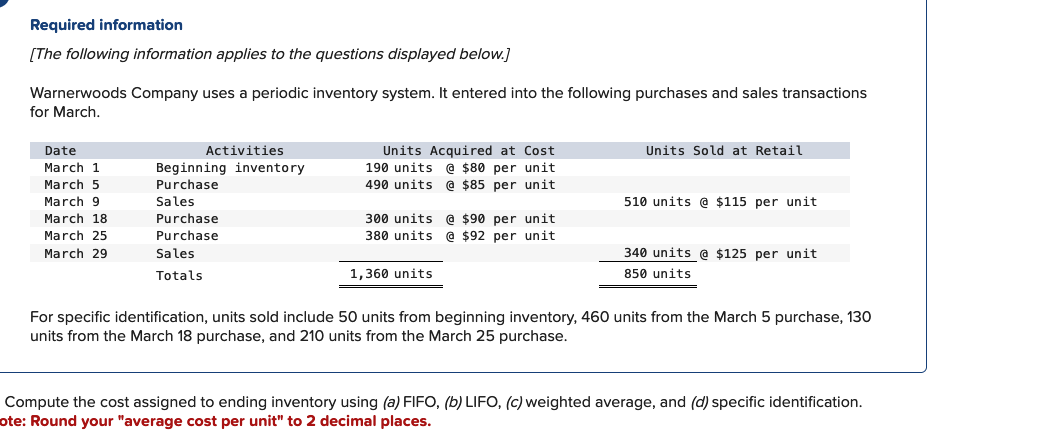Image resolution: width=1043 pixels, height=438 pixels.
Task: Click the Totals row label
Action: coord(180,276)
